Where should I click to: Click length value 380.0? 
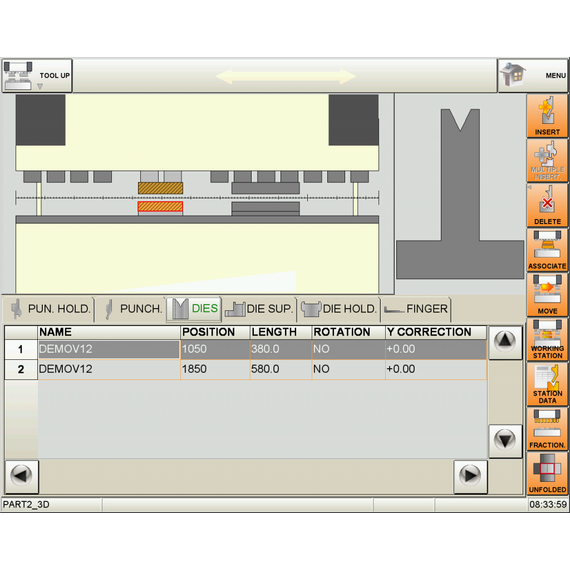point(281,349)
